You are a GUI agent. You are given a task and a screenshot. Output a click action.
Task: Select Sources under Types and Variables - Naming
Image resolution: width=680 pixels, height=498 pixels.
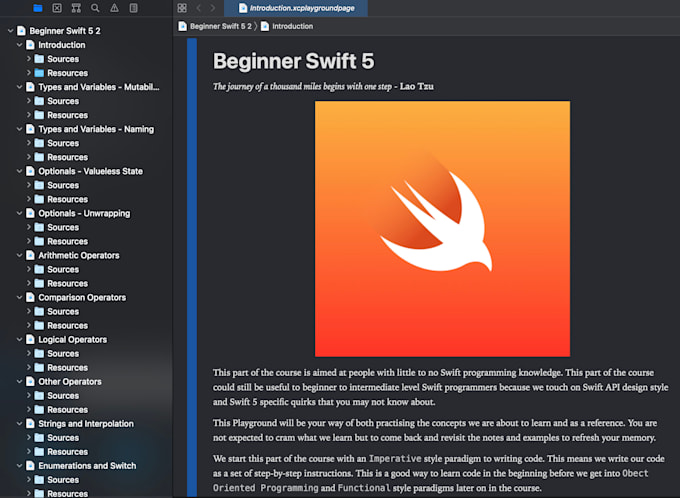coord(63,143)
